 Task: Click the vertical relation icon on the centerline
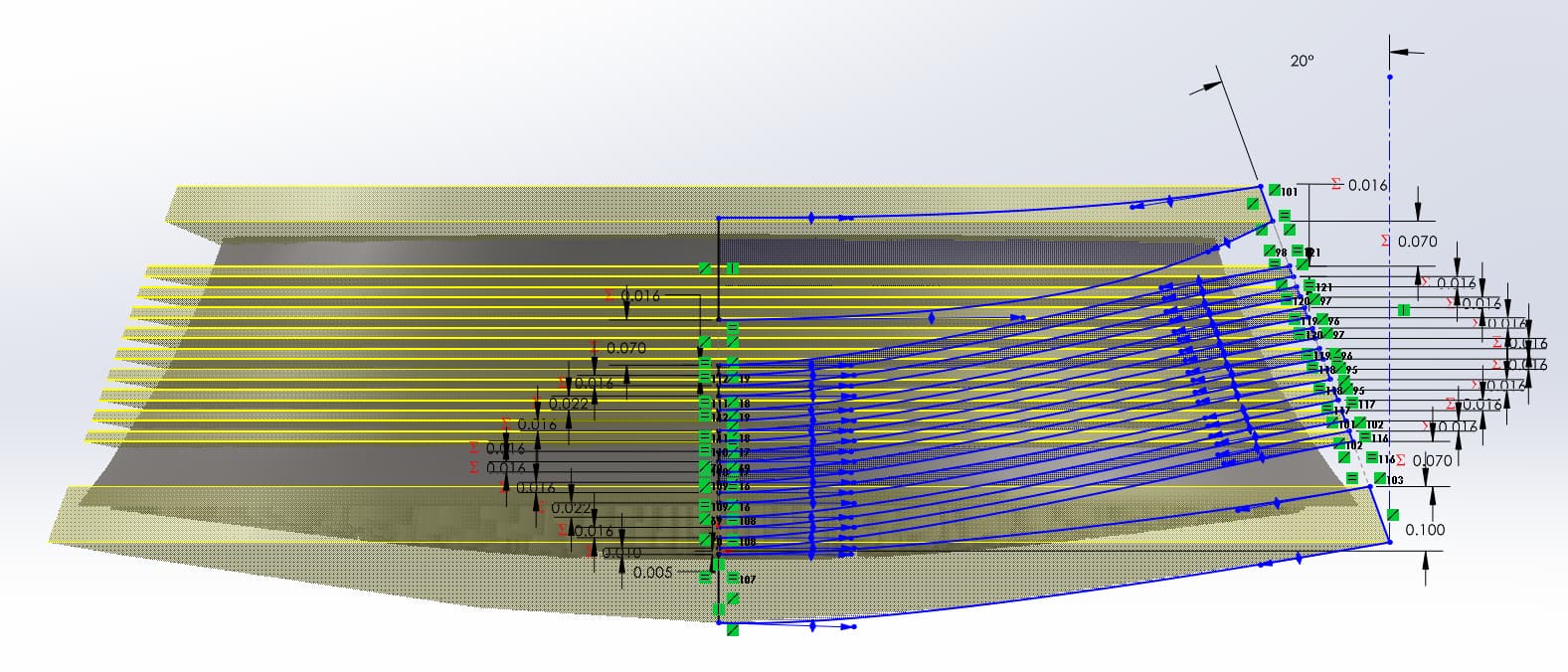tap(1404, 310)
